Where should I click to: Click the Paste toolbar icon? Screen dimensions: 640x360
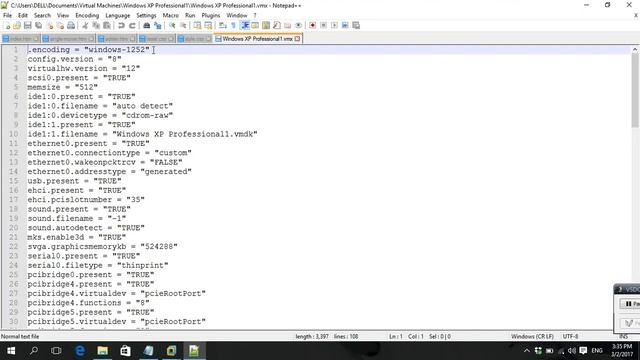(x=107, y=25)
